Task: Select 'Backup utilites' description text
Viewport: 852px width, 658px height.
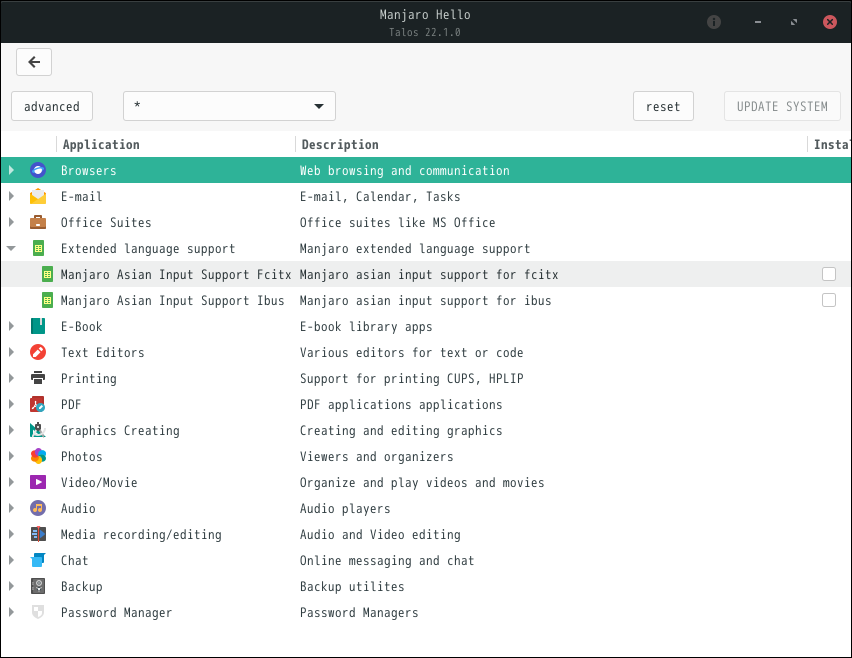Action: coord(352,587)
